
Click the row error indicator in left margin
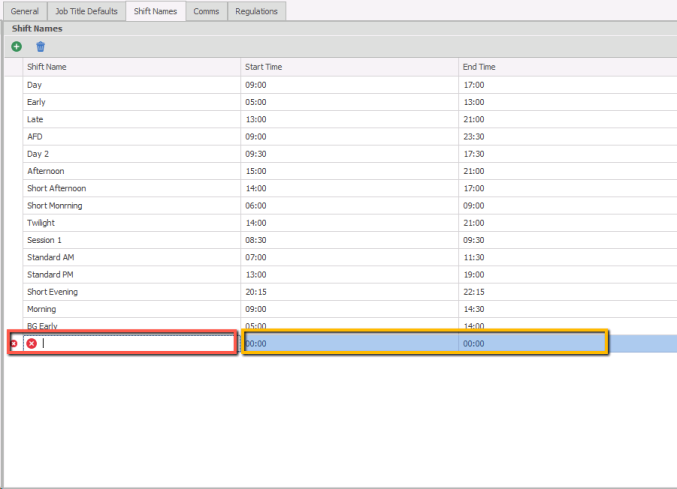[13, 343]
